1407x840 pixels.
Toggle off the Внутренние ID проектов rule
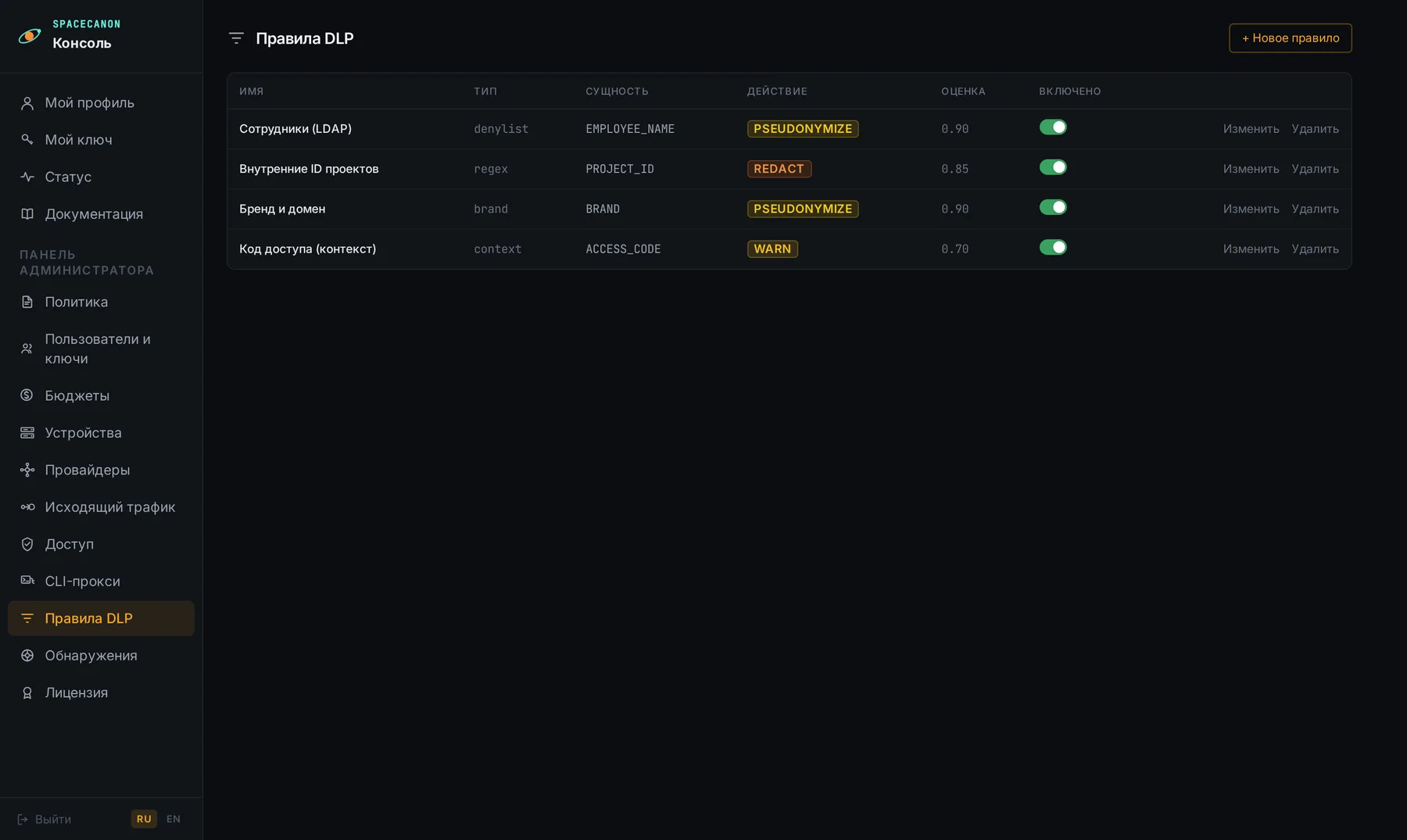(x=1053, y=167)
